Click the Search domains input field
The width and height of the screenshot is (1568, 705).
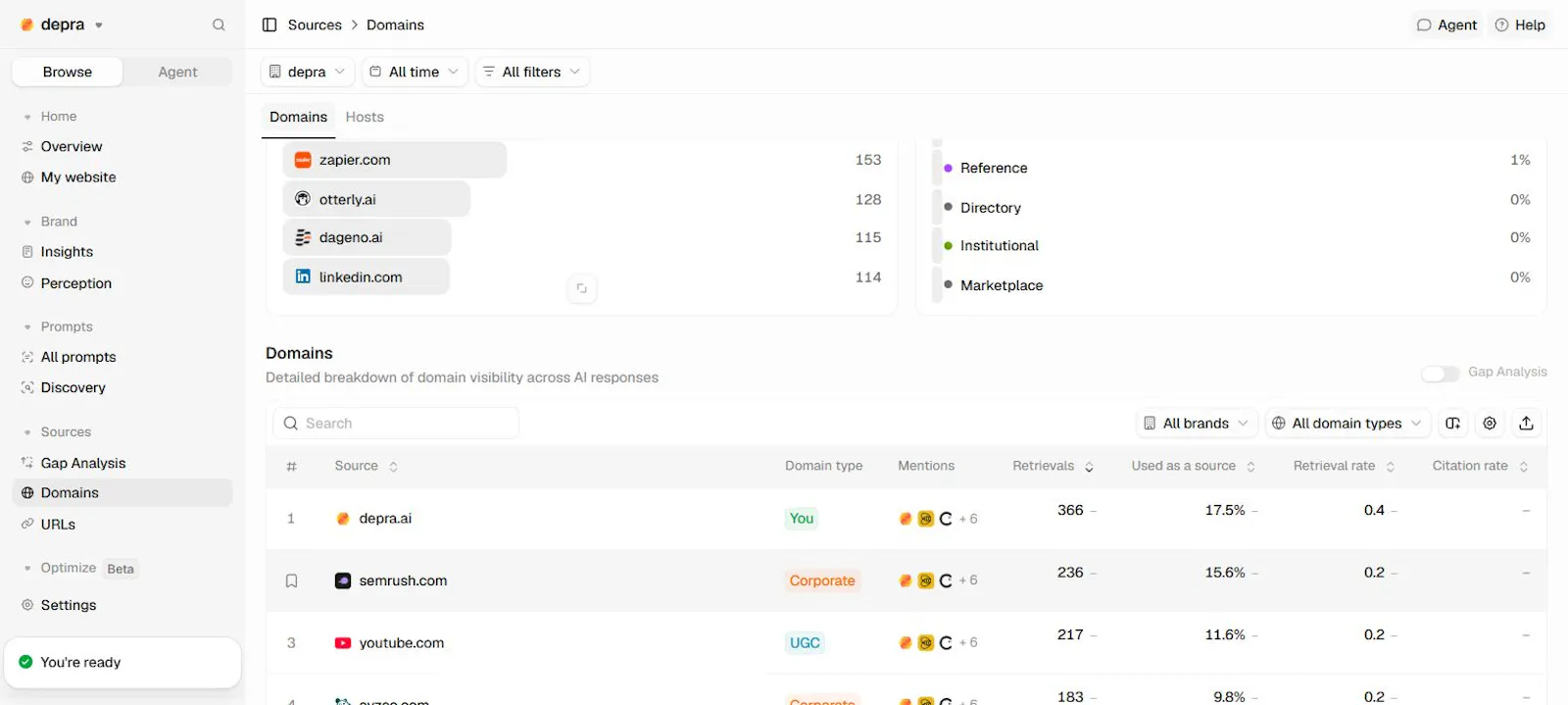pos(396,424)
